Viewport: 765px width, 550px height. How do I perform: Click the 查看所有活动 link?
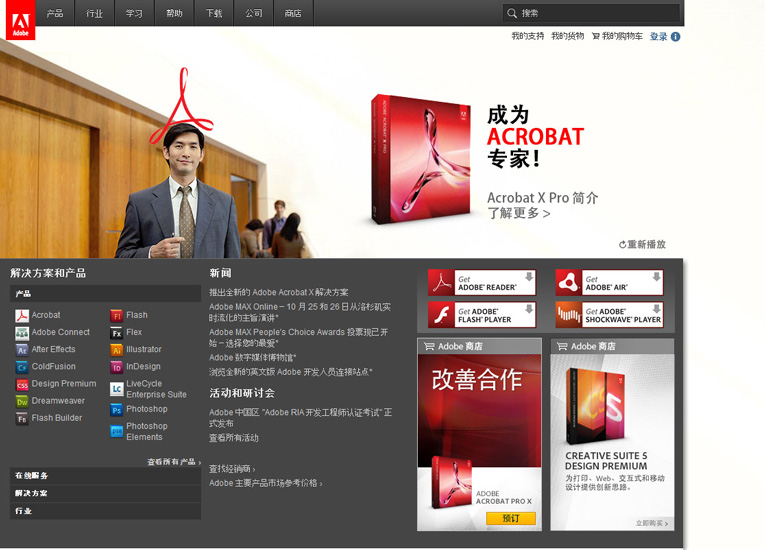(234, 438)
